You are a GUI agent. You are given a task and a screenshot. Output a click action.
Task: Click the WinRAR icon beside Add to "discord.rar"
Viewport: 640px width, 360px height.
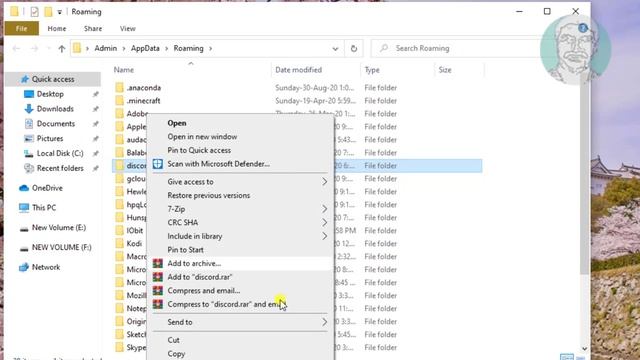(x=158, y=277)
